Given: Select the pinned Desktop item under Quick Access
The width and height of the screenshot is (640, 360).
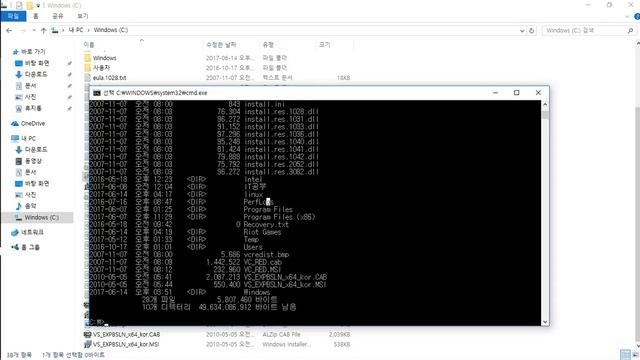Looking at the screenshot, I should pyautogui.click(x=32, y=63).
